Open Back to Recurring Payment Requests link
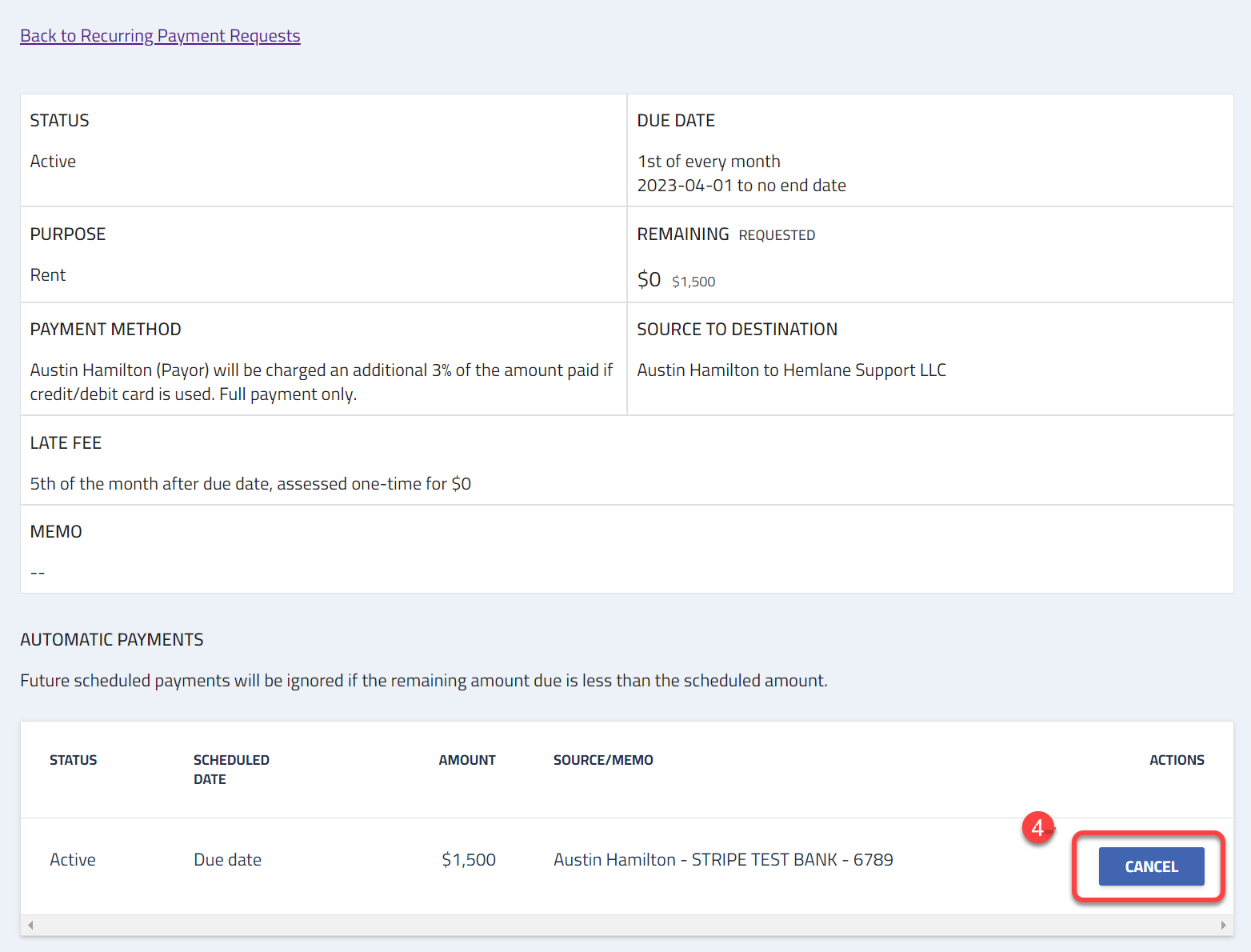This screenshot has height=952, width=1251. click(159, 35)
